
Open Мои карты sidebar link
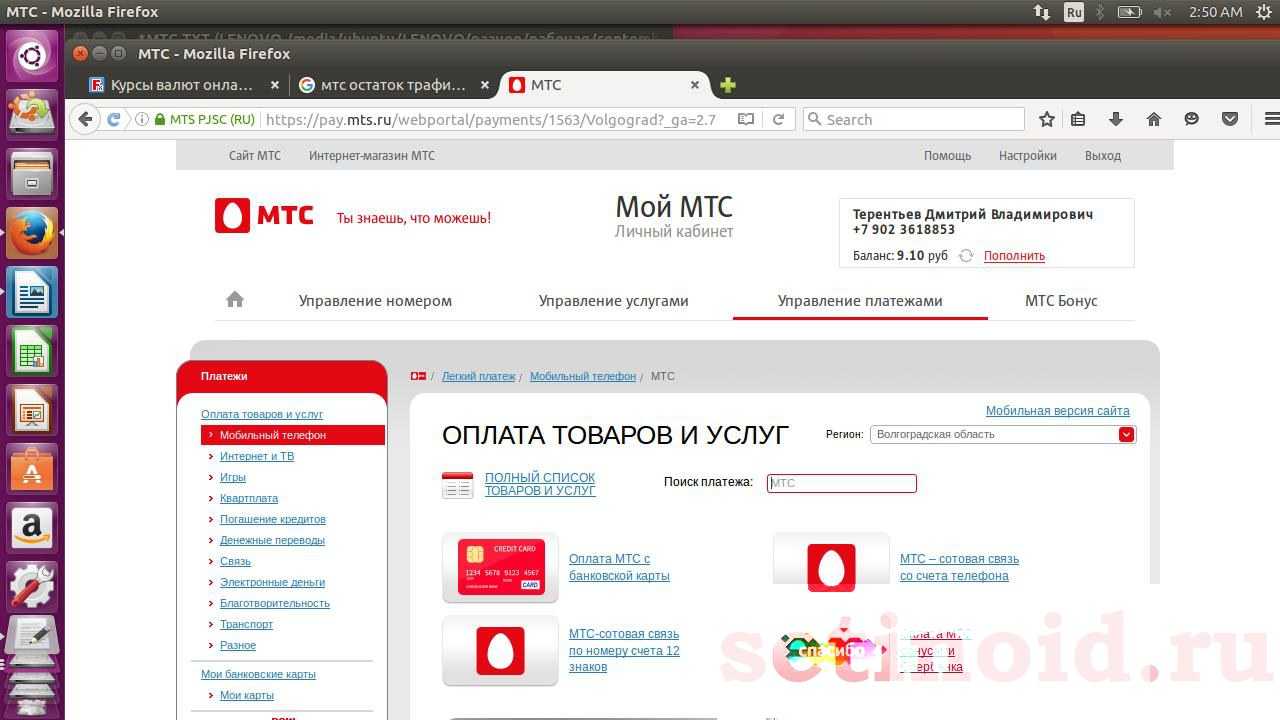pos(247,695)
